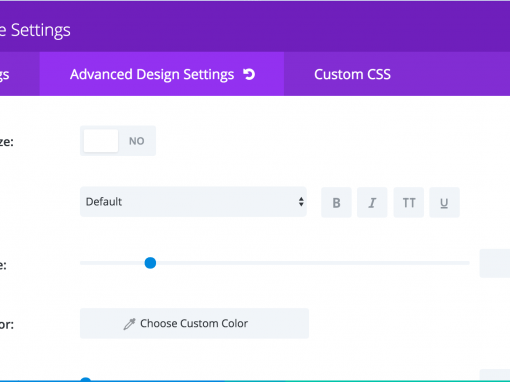The width and height of the screenshot is (510, 382).
Task: Toggle uppercase TT font style
Action: [409, 202]
